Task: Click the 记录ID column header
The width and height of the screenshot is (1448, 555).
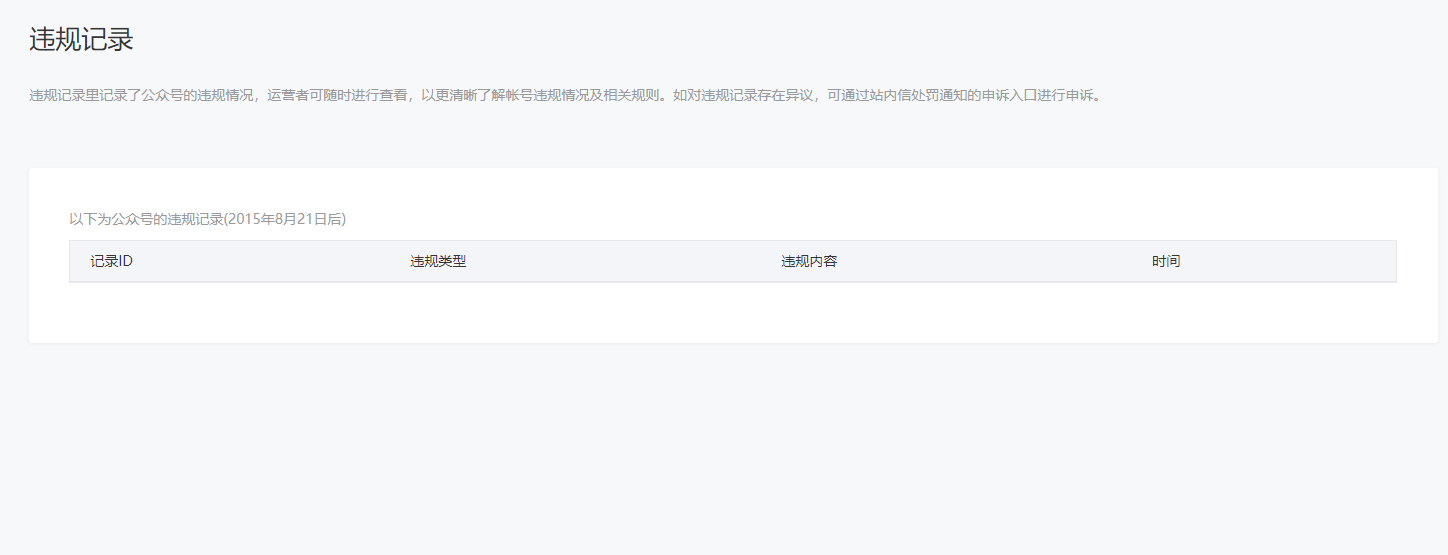Action: coord(112,261)
